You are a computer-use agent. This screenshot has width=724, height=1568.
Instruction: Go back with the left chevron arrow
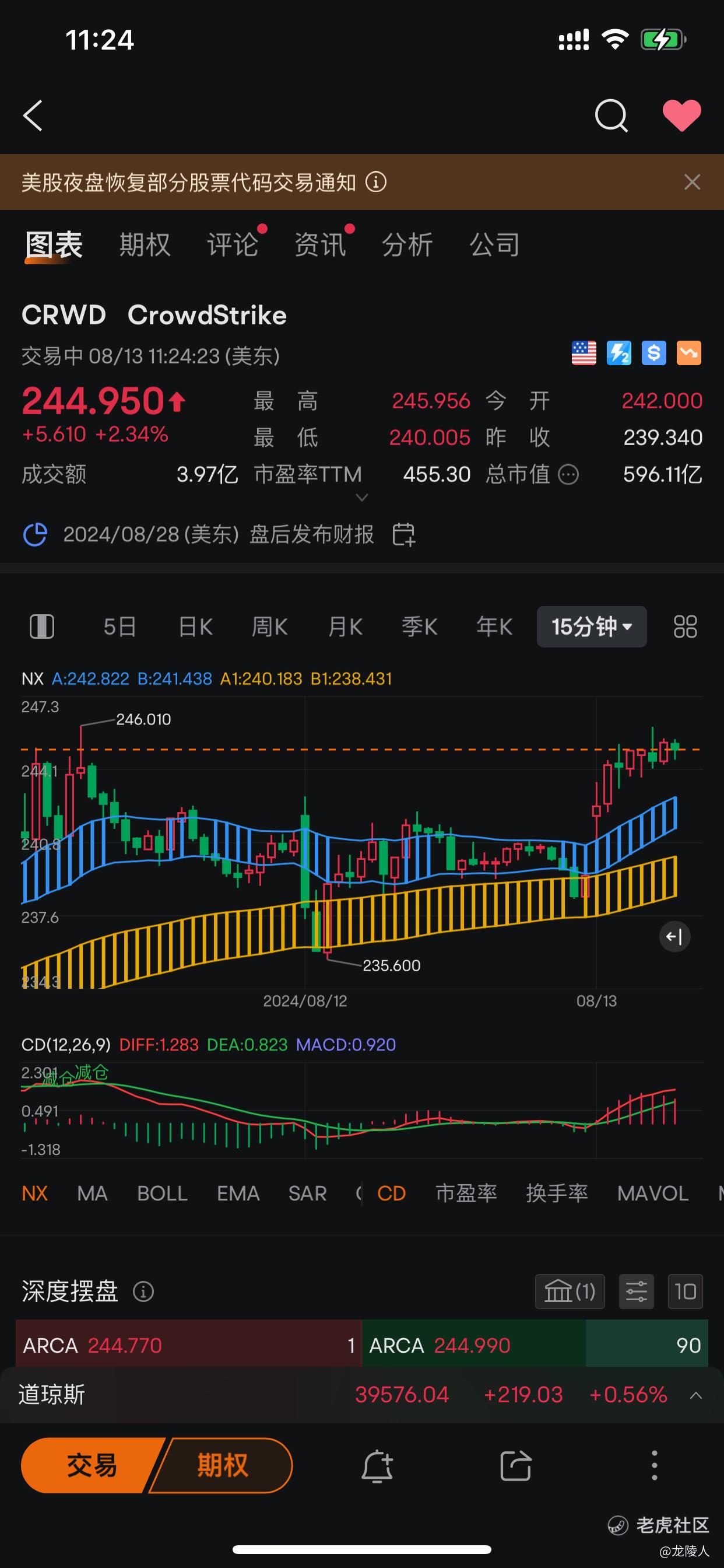[x=33, y=116]
